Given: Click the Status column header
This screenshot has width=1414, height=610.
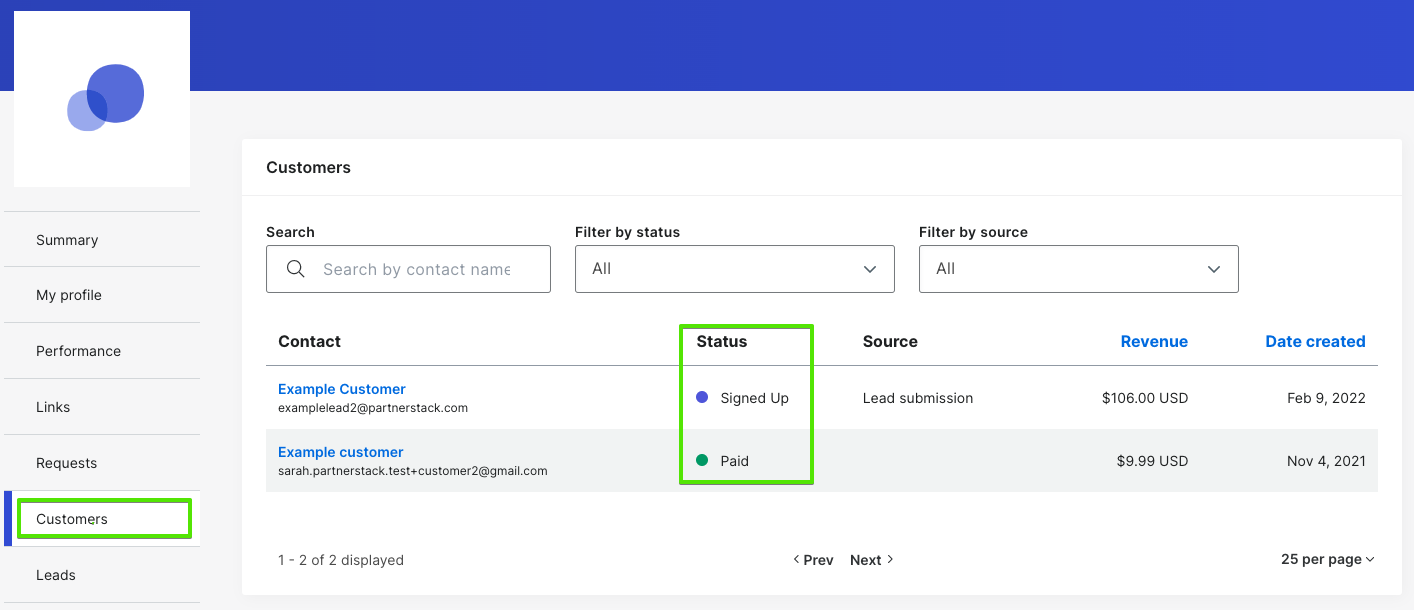Looking at the screenshot, I should click(x=722, y=341).
